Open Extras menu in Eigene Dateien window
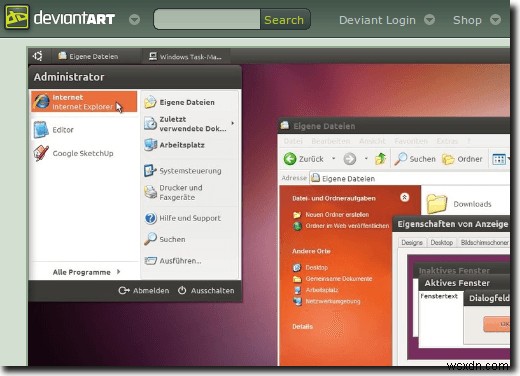520x376 pixels. (447, 141)
